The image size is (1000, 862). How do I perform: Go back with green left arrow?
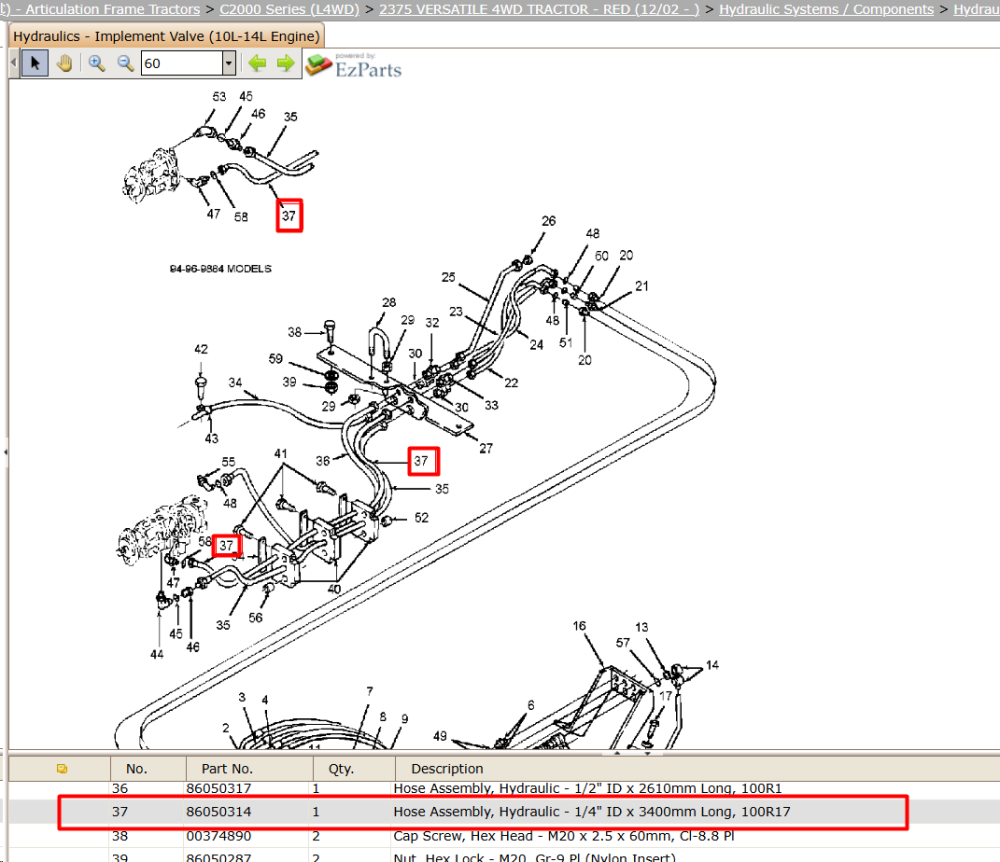pyautogui.click(x=257, y=63)
